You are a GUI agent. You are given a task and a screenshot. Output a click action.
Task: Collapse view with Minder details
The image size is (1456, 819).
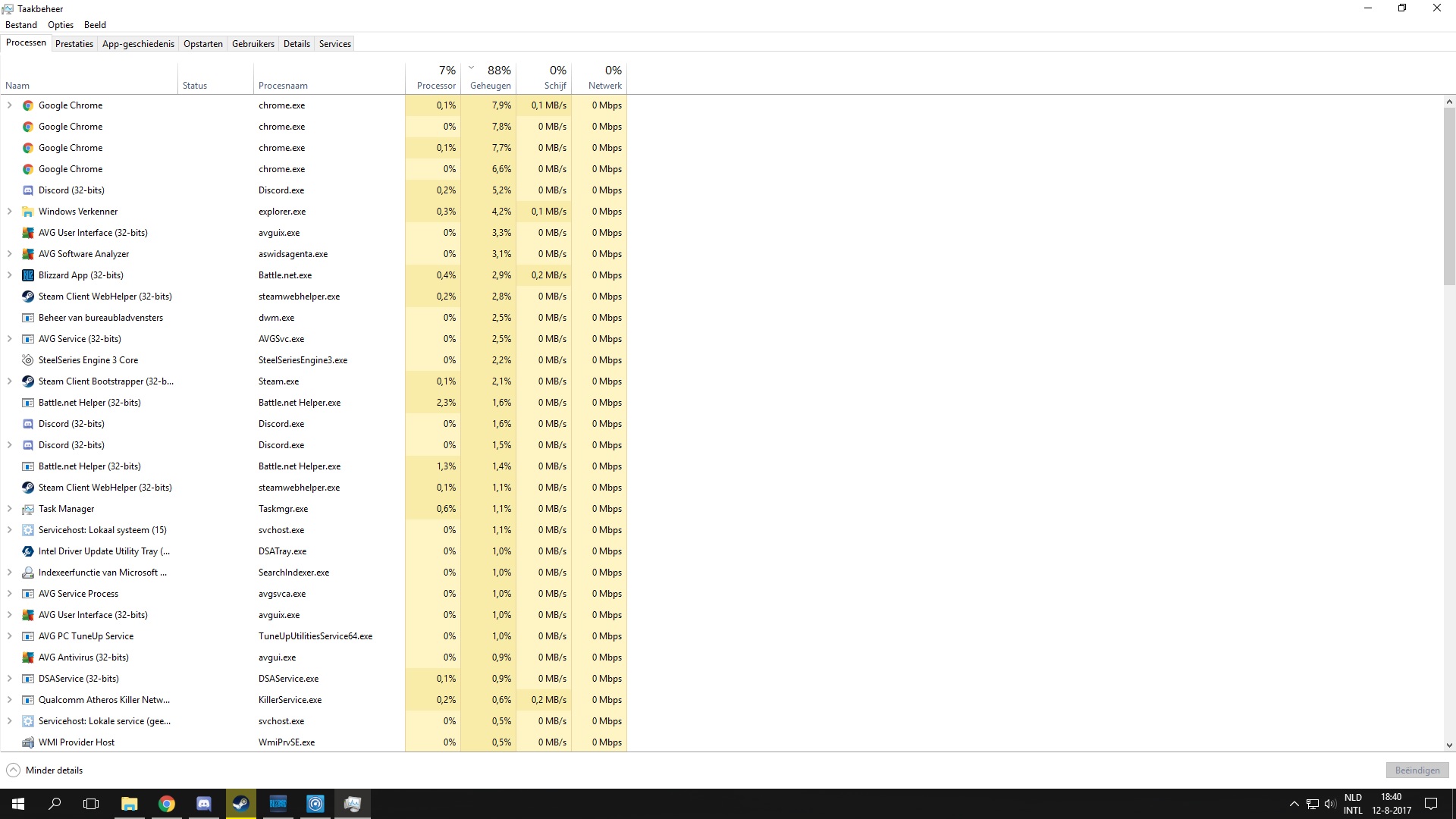pos(45,770)
